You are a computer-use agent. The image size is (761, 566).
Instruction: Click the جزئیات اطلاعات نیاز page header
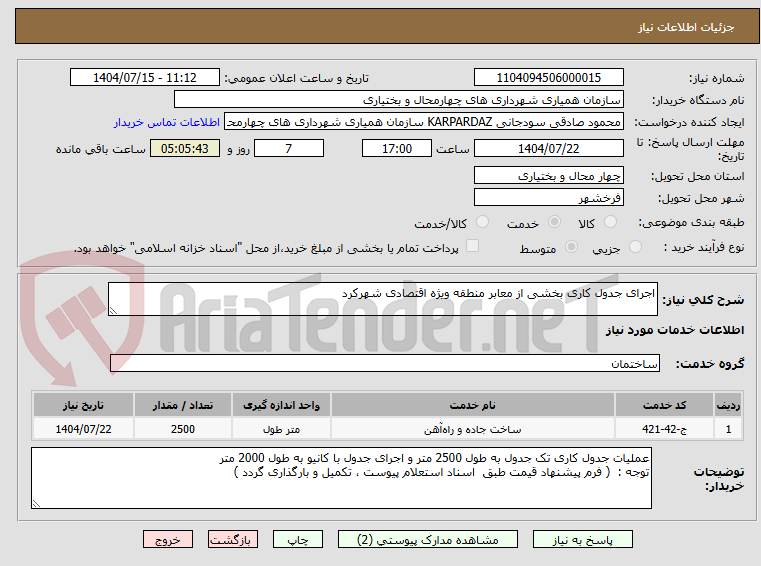(686, 27)
